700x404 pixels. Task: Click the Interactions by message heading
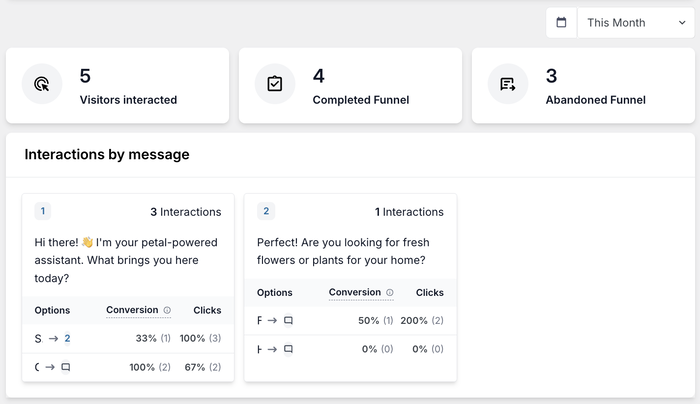tap(107, 155)
